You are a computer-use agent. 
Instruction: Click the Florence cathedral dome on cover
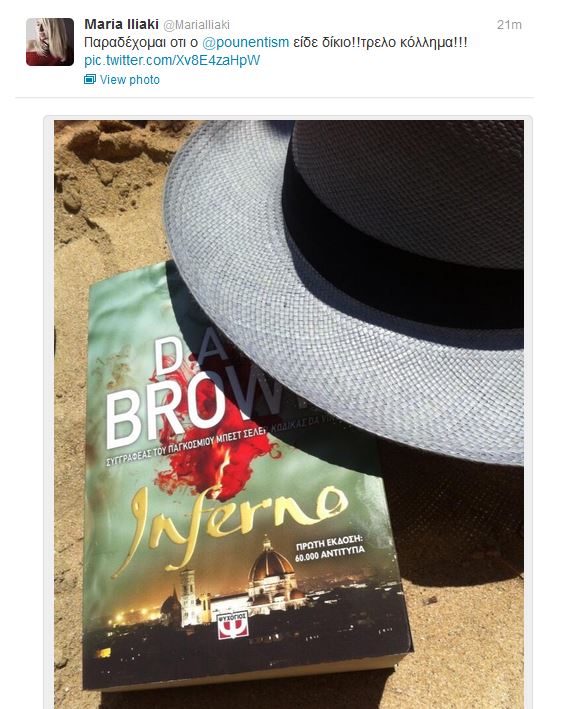271,563
